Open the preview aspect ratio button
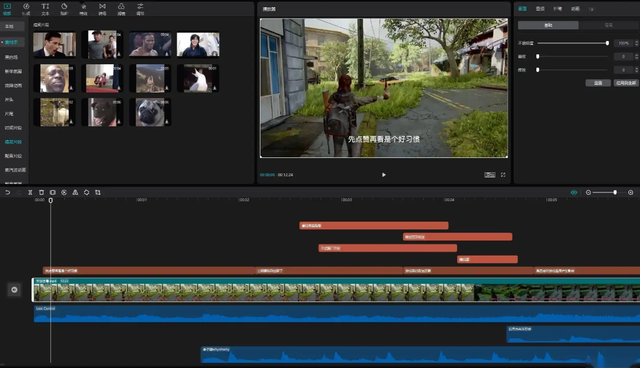The height and width of the screenshot is (368, 640). point(490,175)
